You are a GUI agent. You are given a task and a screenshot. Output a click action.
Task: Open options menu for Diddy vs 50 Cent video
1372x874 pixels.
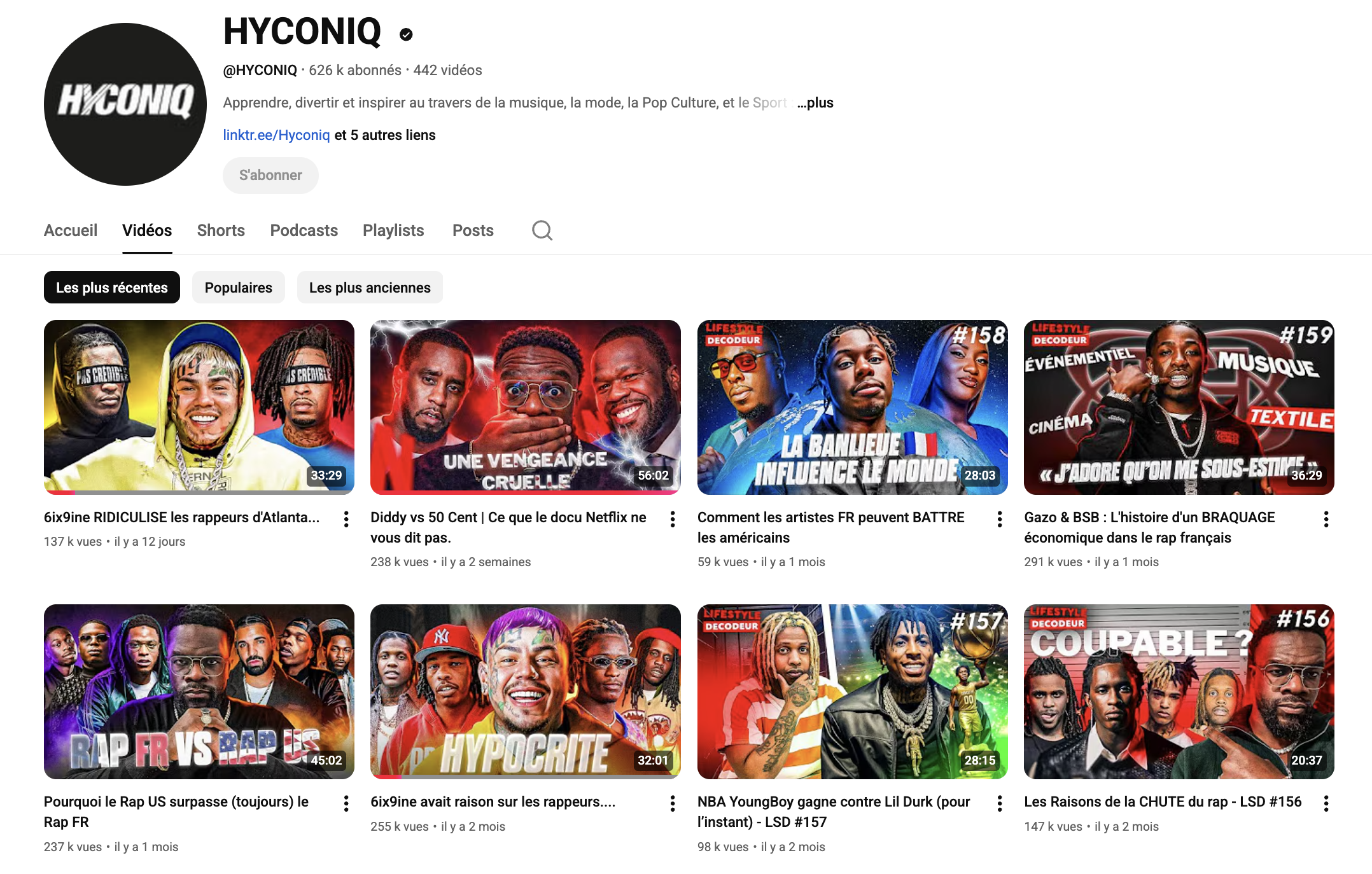click(x=673, y=519)
